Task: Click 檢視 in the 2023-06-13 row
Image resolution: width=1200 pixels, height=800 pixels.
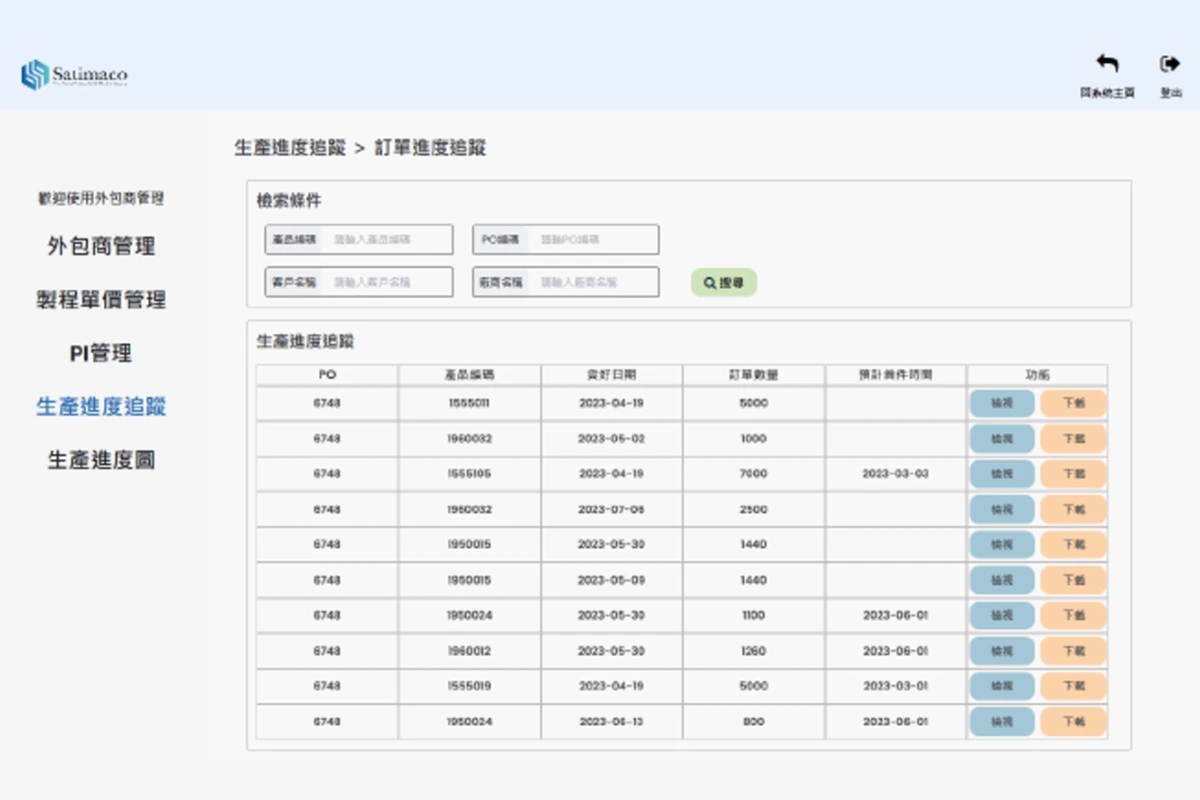Action: (x=1002, y=722)
